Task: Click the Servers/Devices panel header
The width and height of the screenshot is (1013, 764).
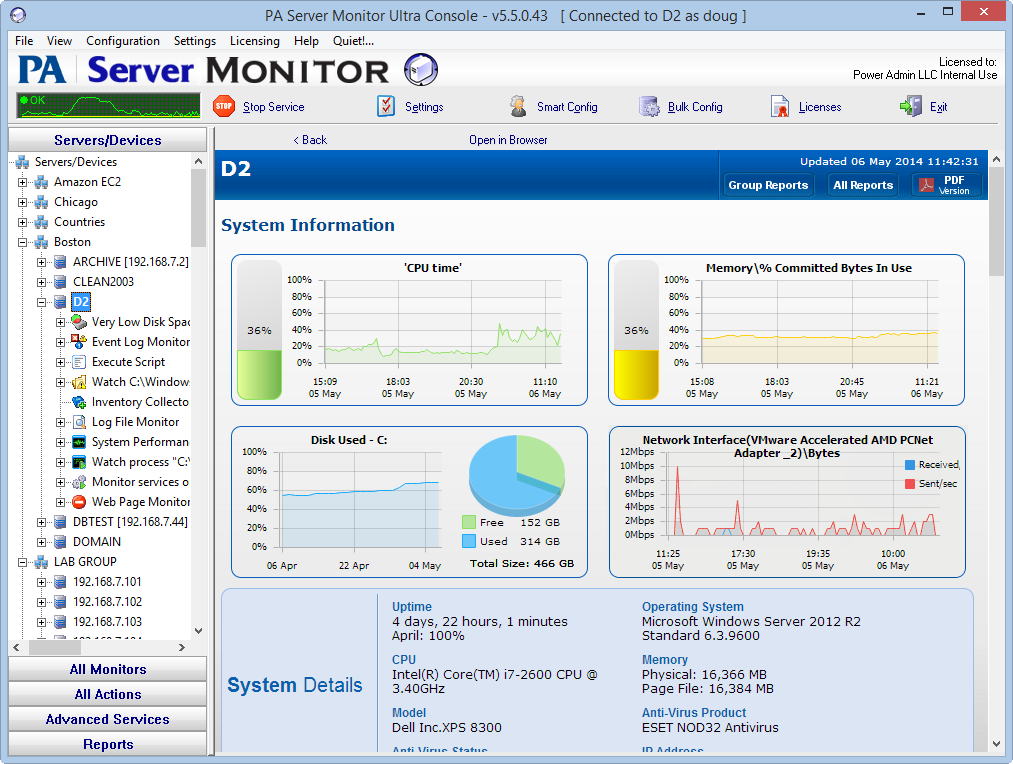Action: tap(107, 140)
